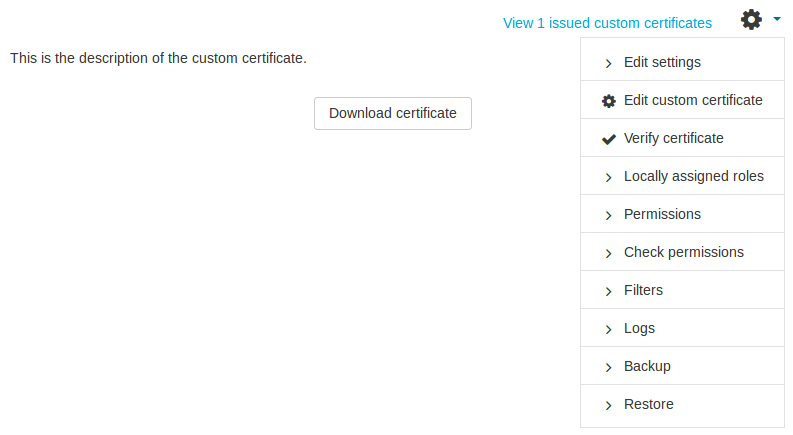Open Edit custom certificate menu entry
The height and width of the screenshot is (435, 793).
click(x=693, y=100)
